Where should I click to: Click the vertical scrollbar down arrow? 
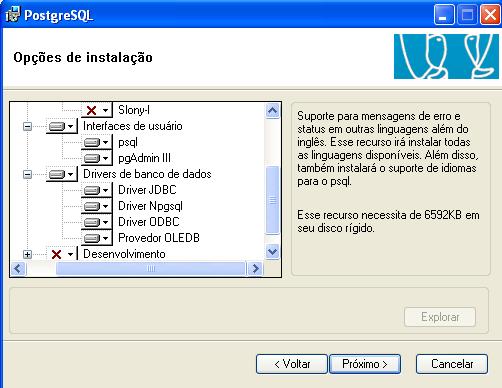pyautogui.click(x=273, y=251)
